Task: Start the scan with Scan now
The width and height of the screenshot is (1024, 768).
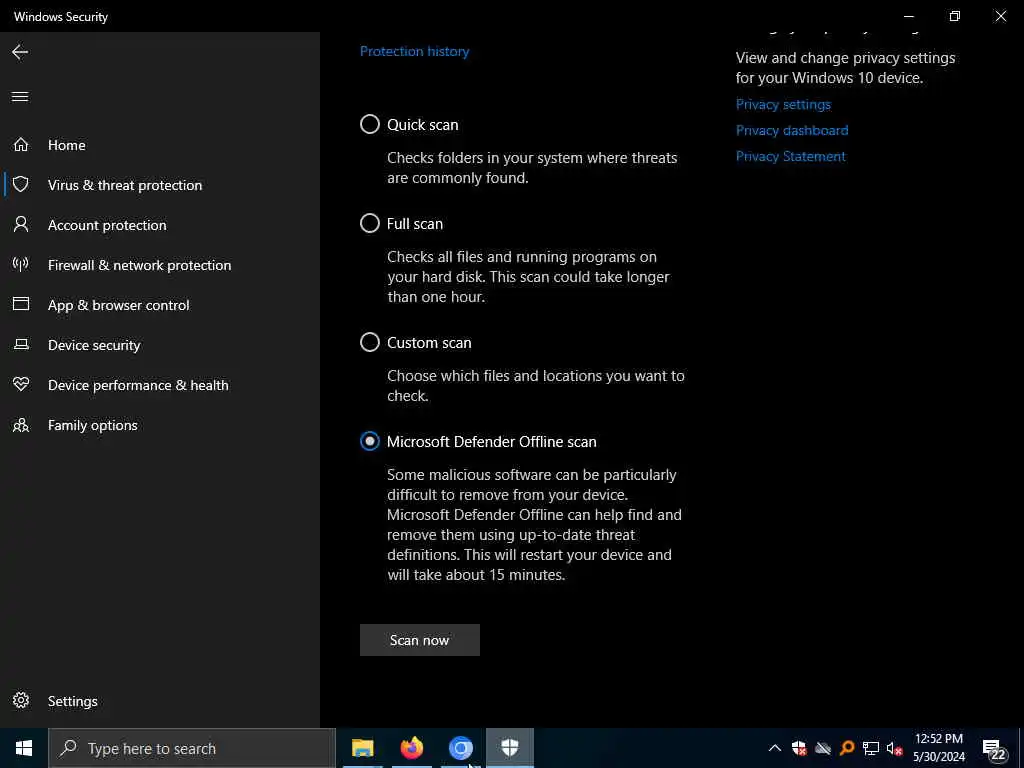Action: [420, 640]
